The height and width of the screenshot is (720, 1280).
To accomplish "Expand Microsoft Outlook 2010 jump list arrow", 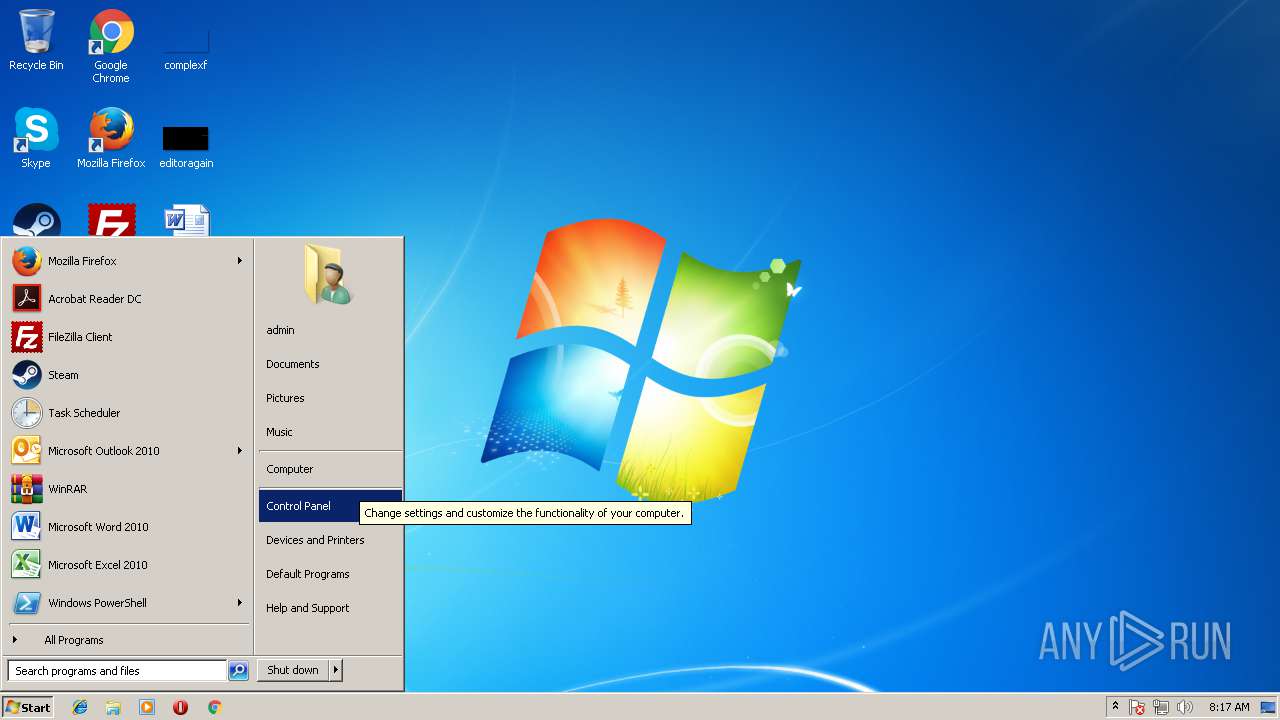I will [x=239, y=451].
